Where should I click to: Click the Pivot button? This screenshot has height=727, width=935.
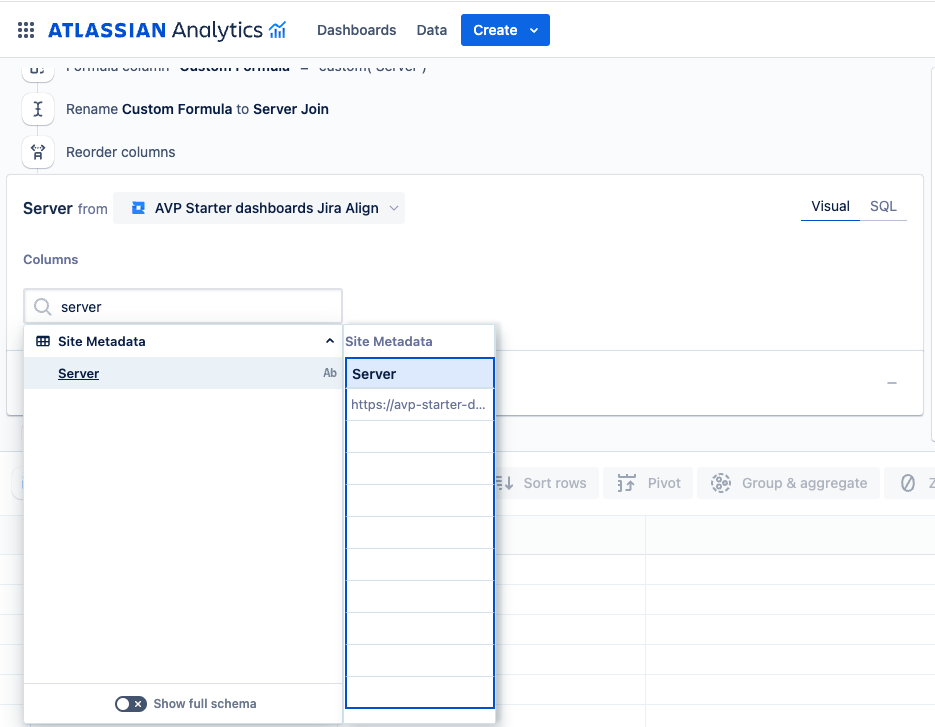tap(648, 483)
